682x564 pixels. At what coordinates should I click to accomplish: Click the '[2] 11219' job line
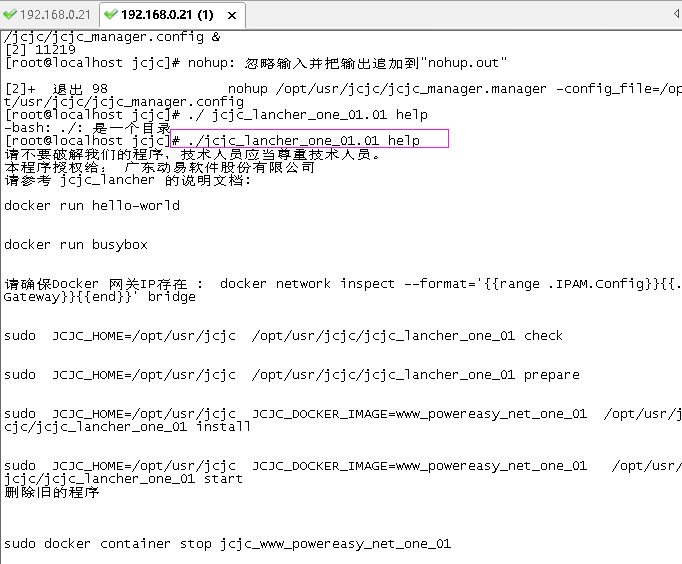point(40,50)
